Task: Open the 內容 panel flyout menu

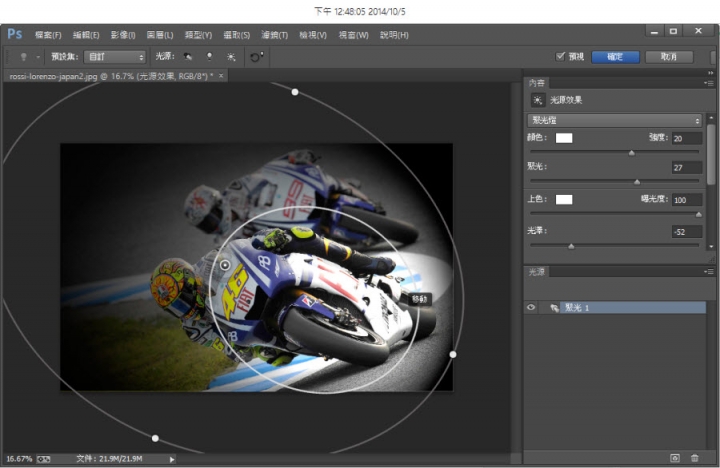Action: point(709,83)
